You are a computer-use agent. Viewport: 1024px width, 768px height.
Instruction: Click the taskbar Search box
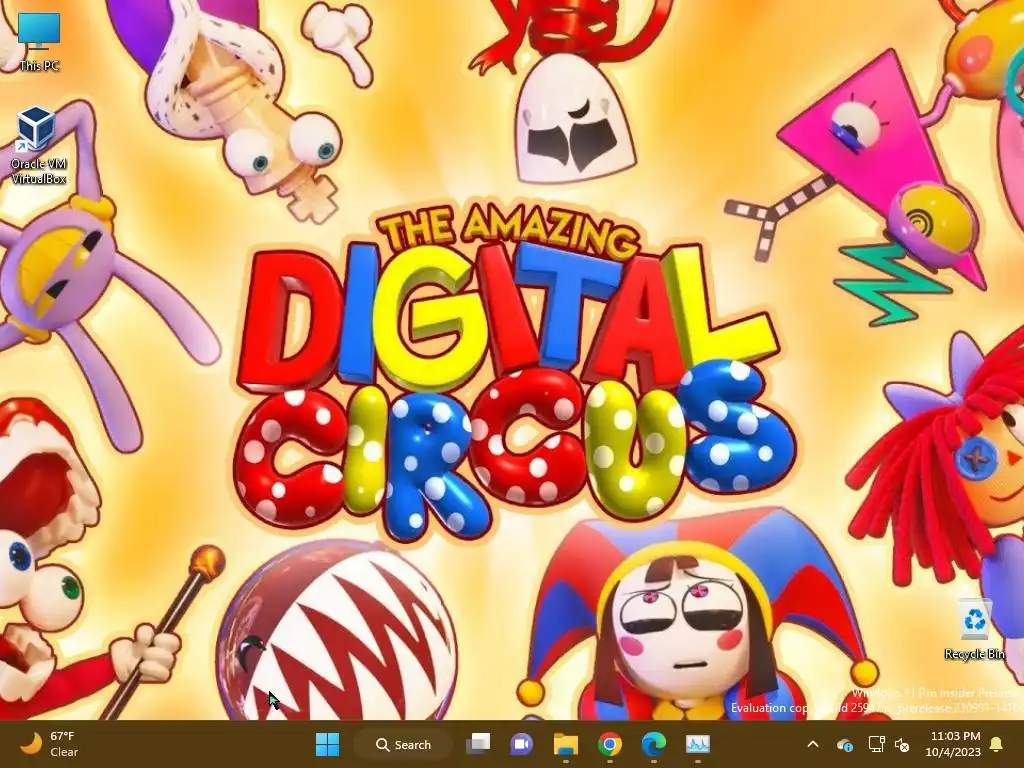403,744
